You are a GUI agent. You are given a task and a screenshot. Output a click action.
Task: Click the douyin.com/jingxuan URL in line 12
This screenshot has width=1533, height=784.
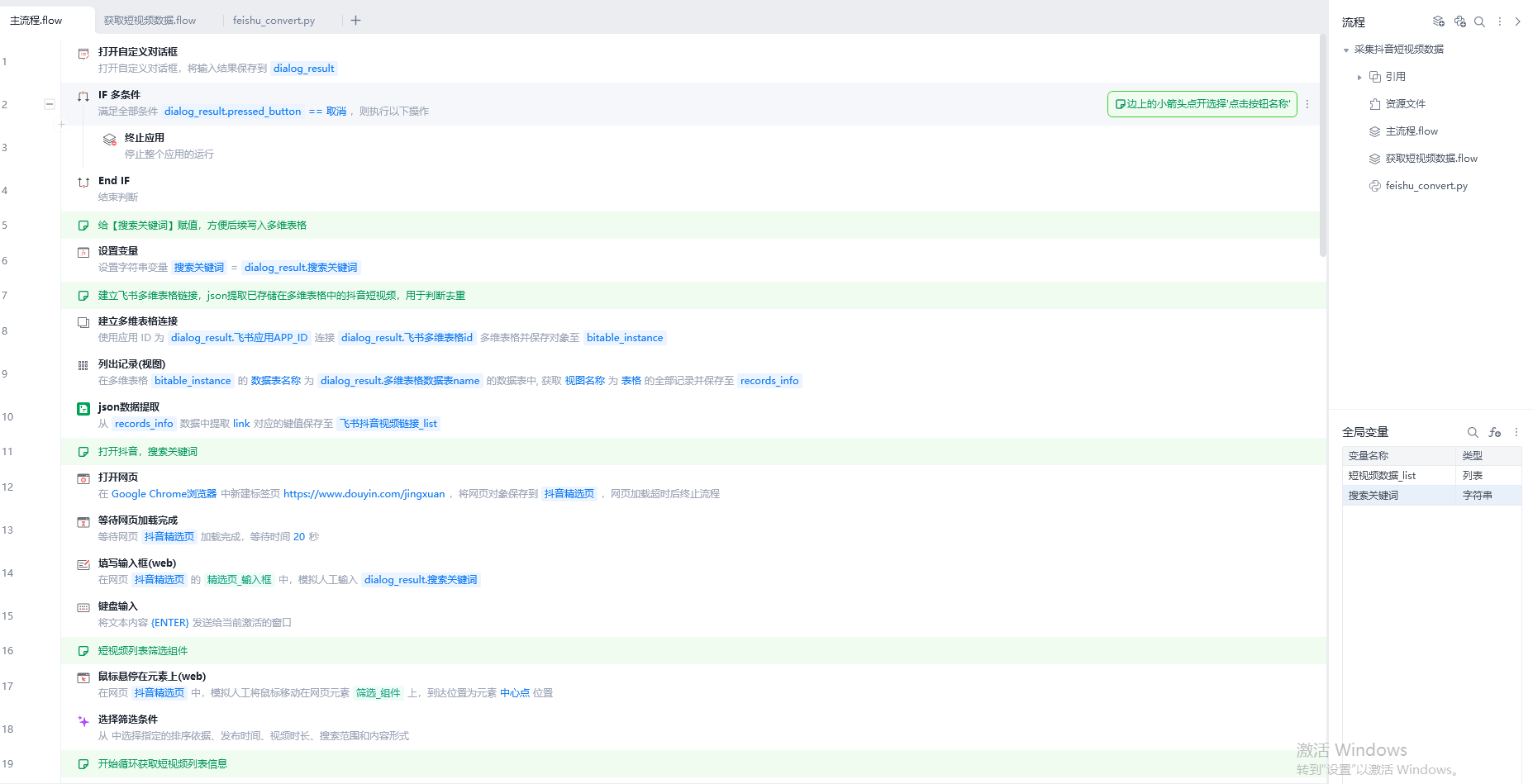pos(364,494)
